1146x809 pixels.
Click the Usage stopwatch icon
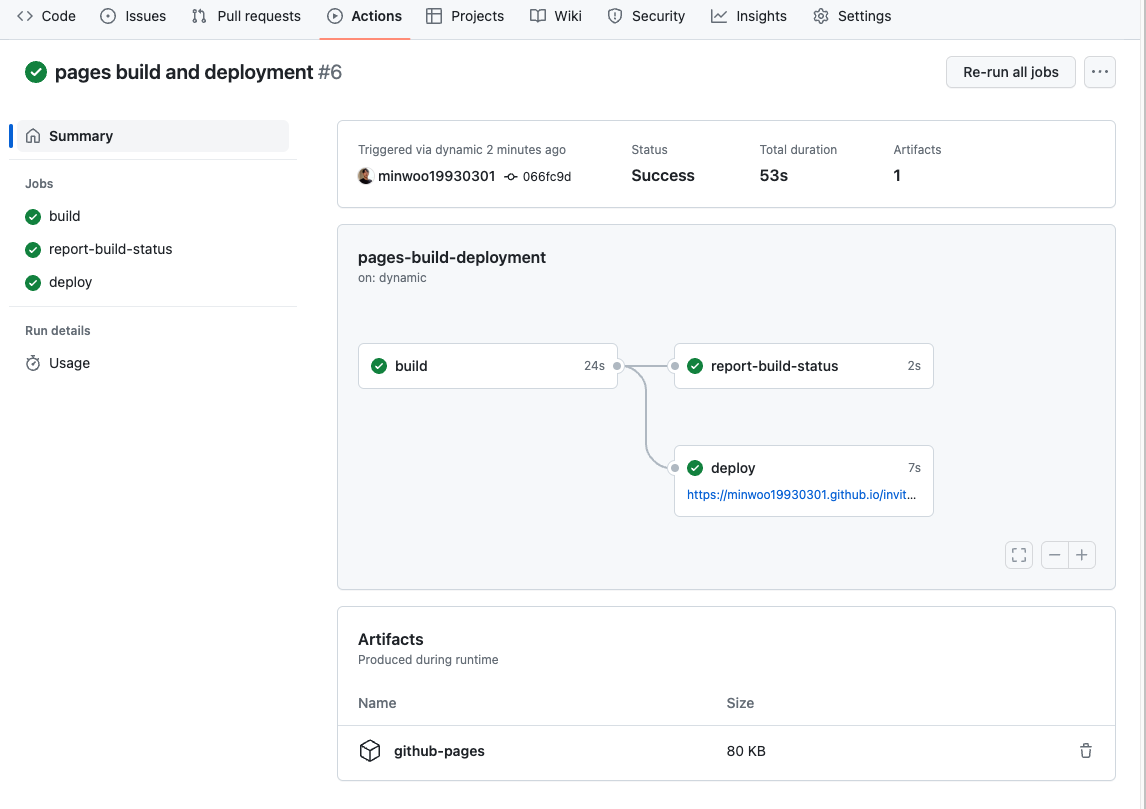33,363
